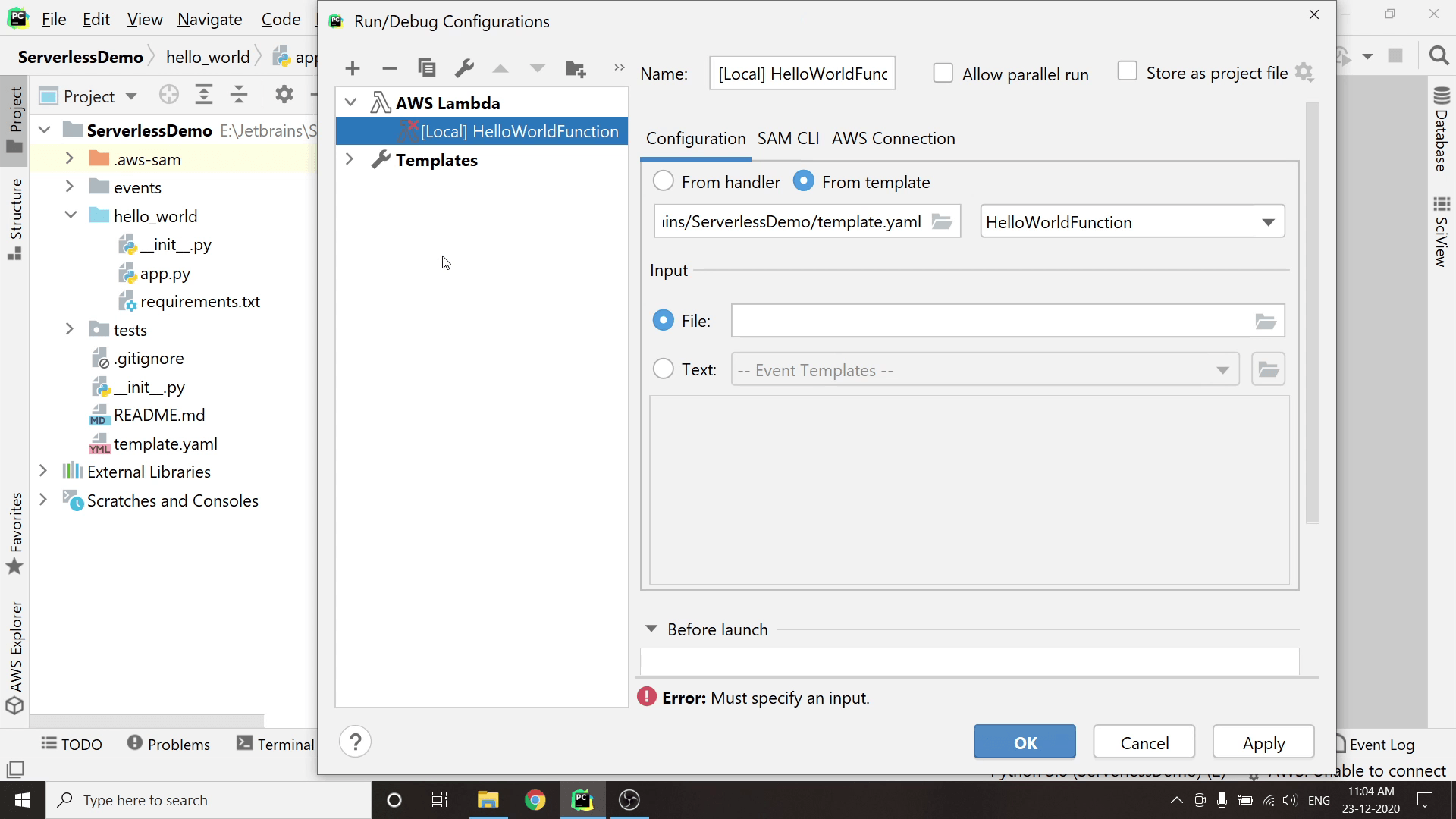1456x819 pixels.
Task: Enable Allow parallel run checkbox
Action: [x=943, y=74]
